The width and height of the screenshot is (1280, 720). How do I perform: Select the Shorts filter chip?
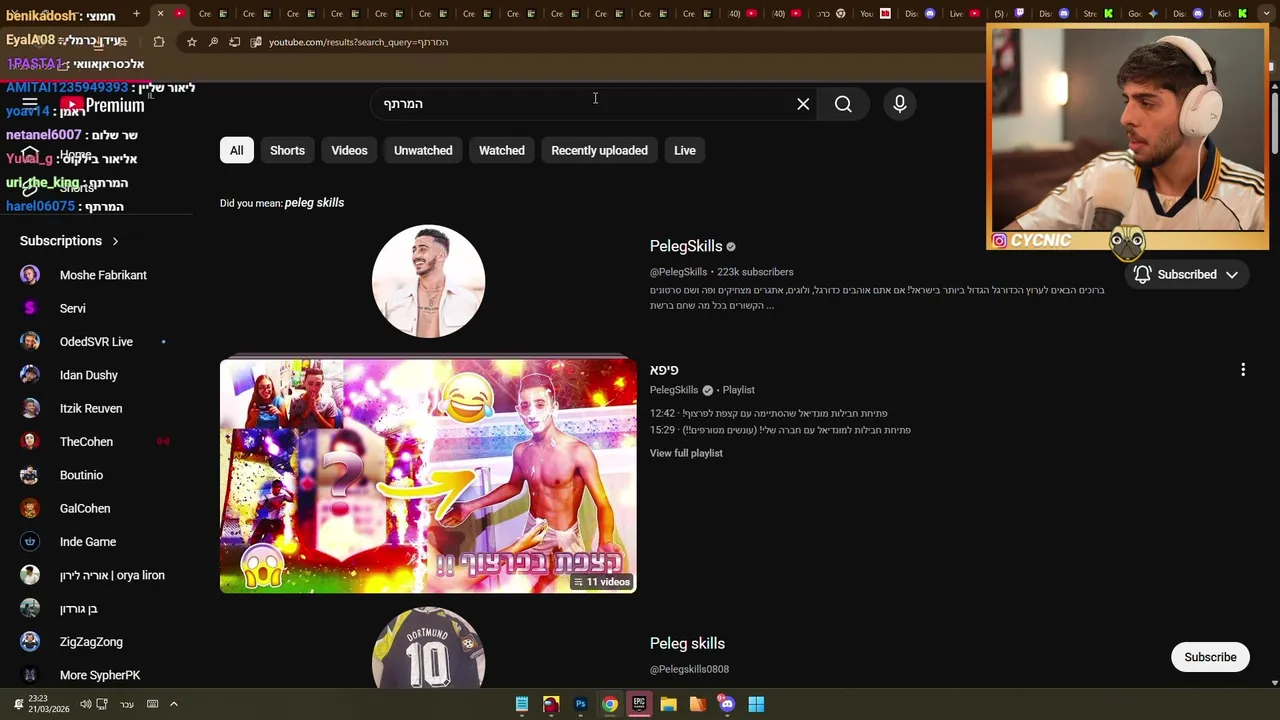(x=287, y=150)
